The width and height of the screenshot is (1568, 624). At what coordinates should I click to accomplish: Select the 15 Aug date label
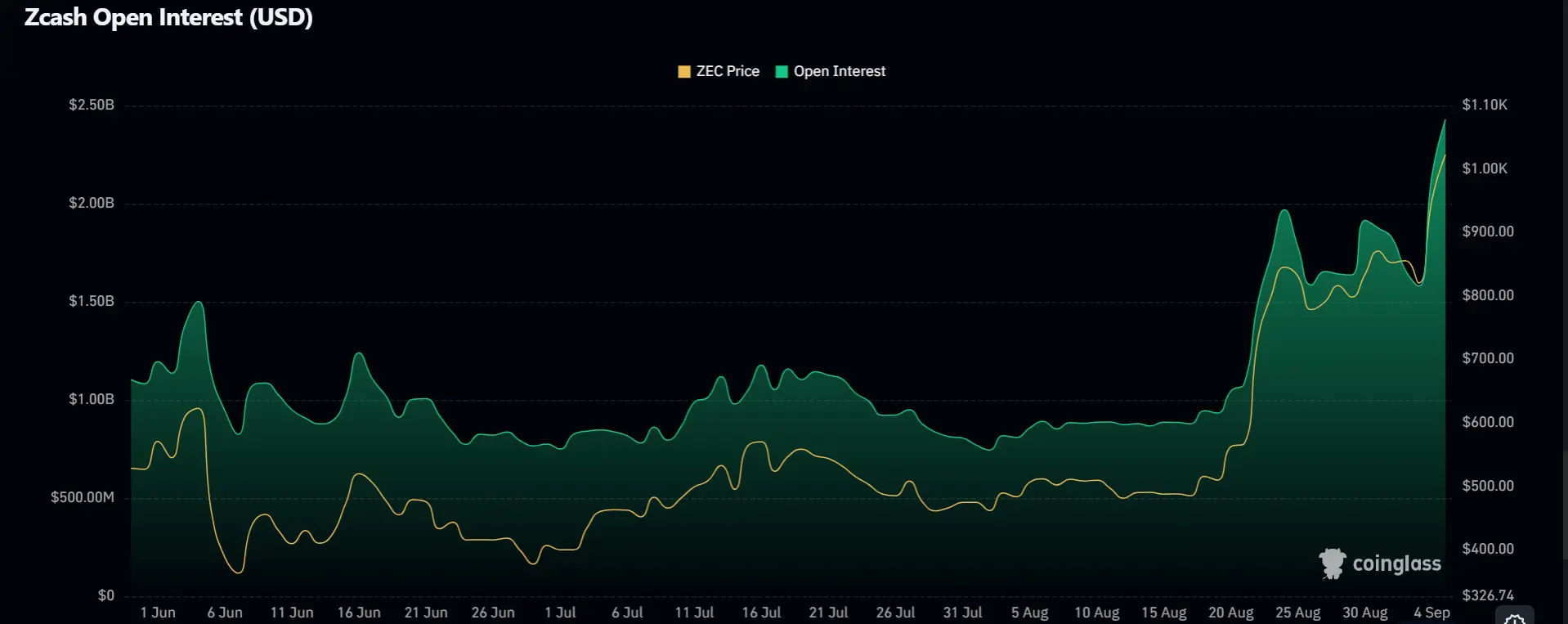tap(1163, 613)
